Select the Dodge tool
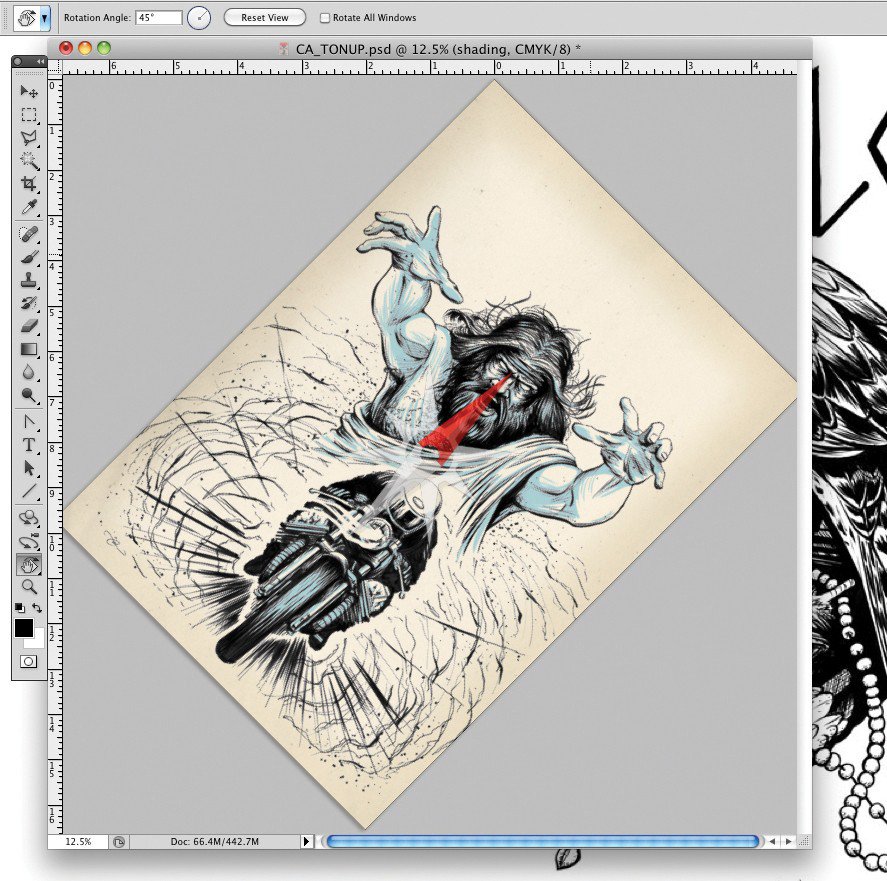The height and width of the screenshot is (881, 887). pyautogui.click(x=29, y=396)
